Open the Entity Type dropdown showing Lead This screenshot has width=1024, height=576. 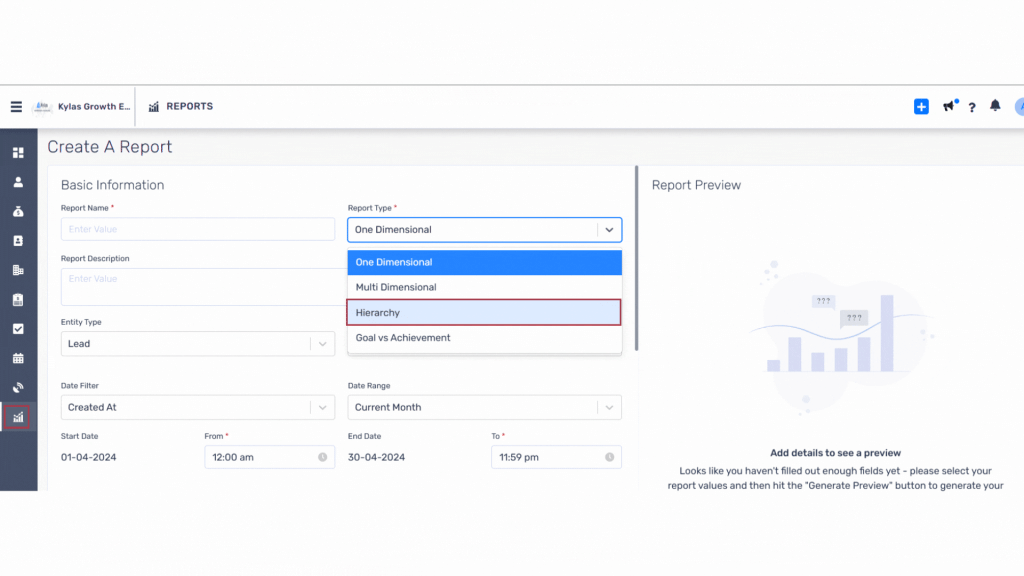pyautogui.click(x=197, y=343)
